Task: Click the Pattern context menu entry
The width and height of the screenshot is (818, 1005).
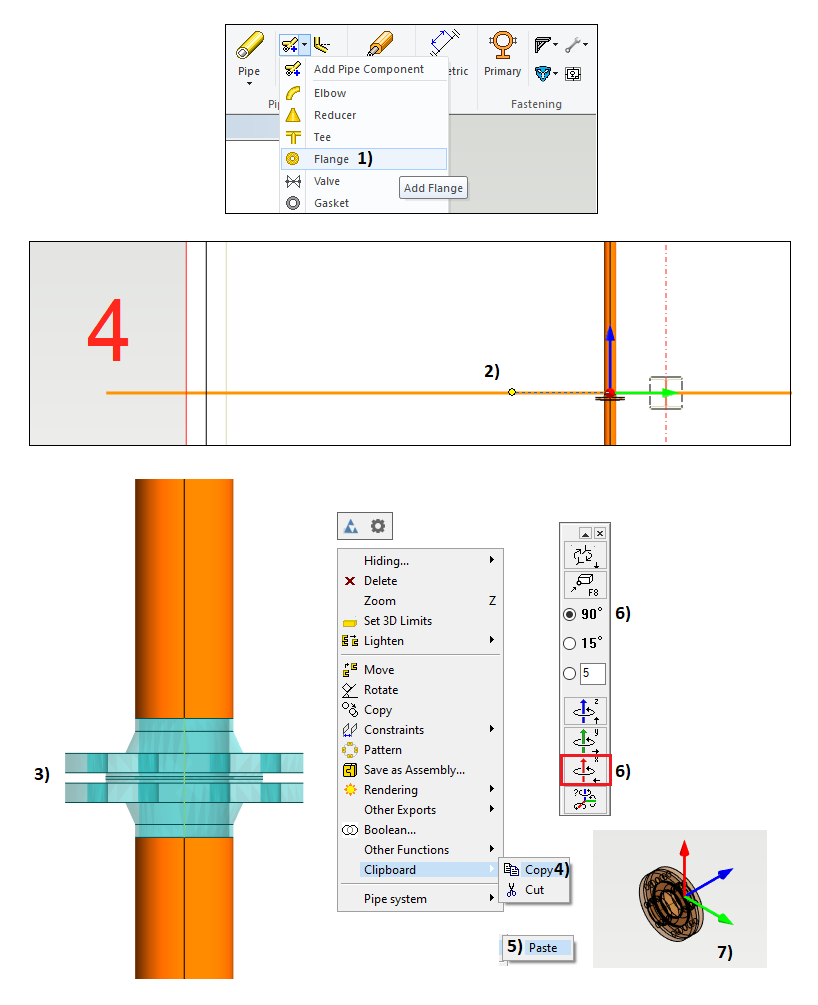Action: coord(420,750)
